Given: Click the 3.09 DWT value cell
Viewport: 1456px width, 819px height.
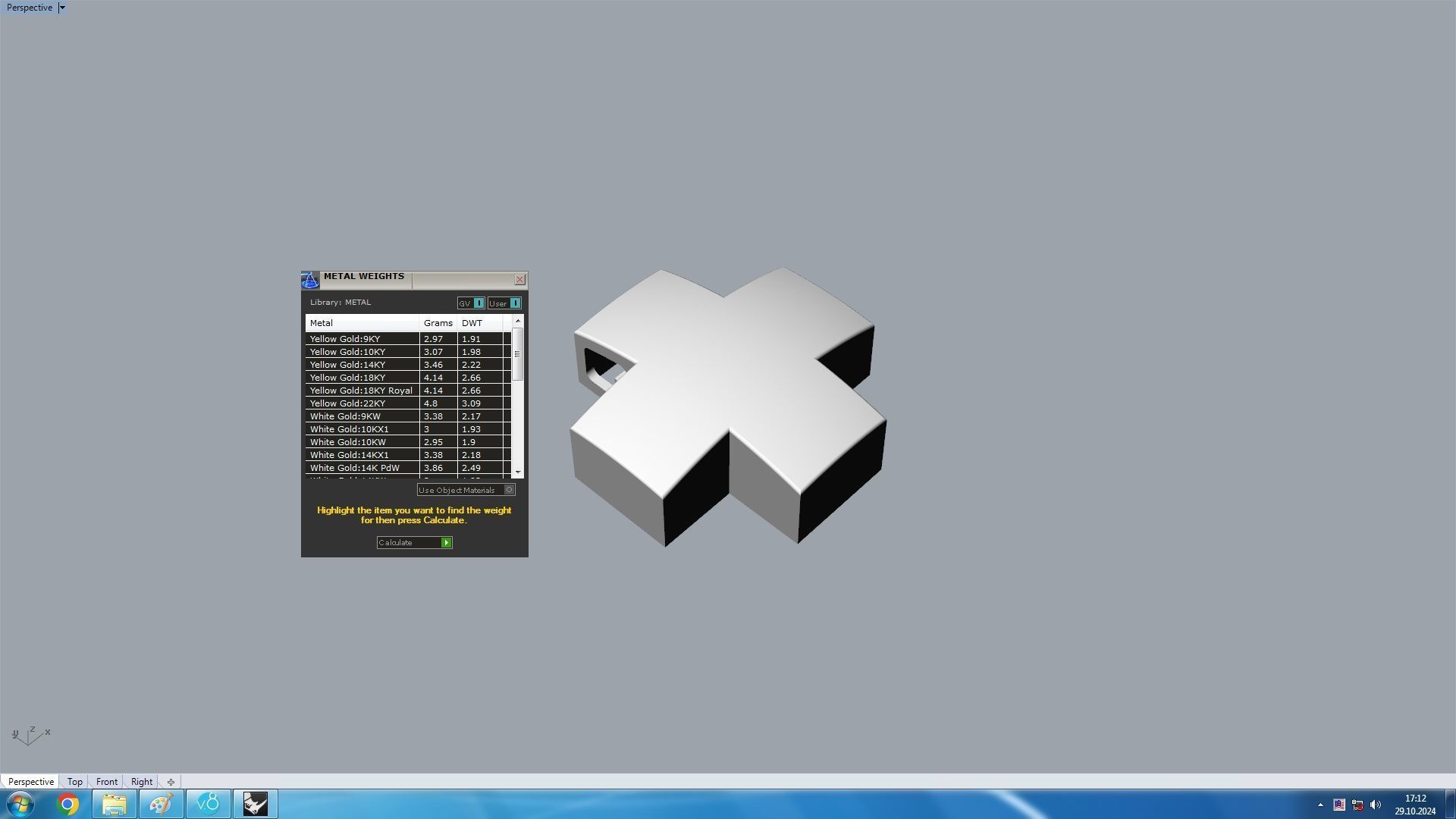Looking at the screenshot, I should pos(480,403).
